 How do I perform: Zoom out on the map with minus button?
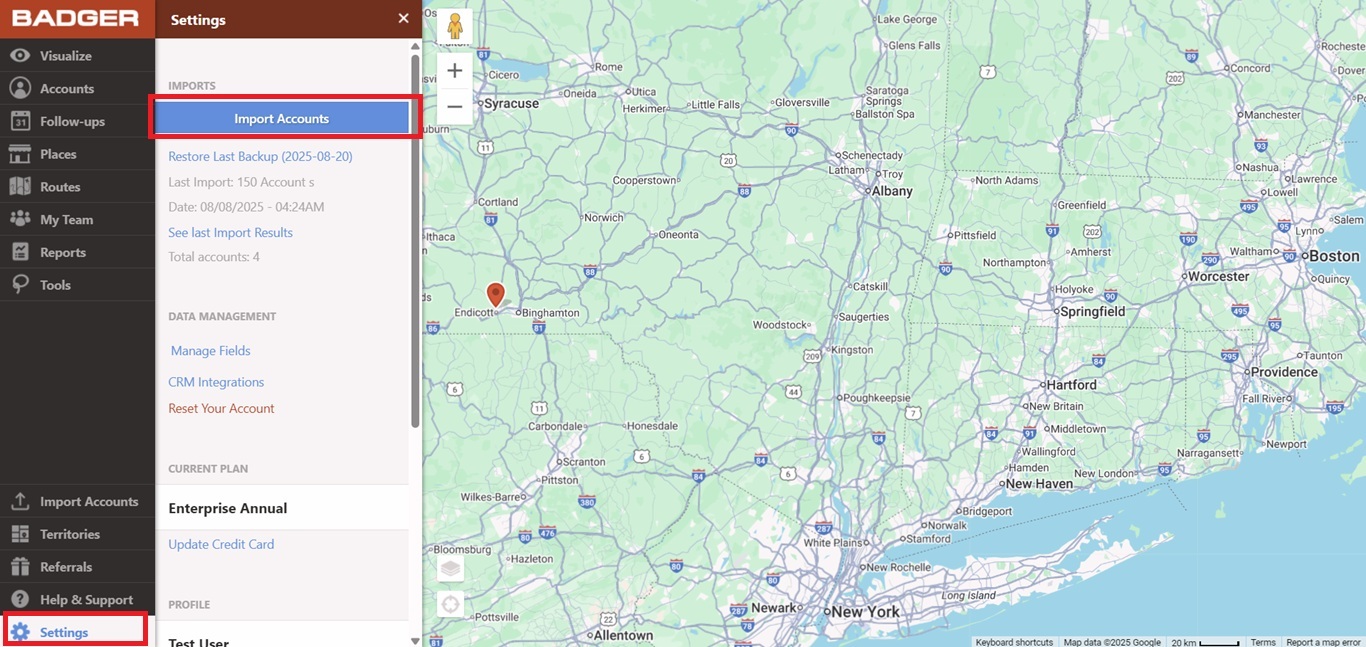tap(455, 106)
